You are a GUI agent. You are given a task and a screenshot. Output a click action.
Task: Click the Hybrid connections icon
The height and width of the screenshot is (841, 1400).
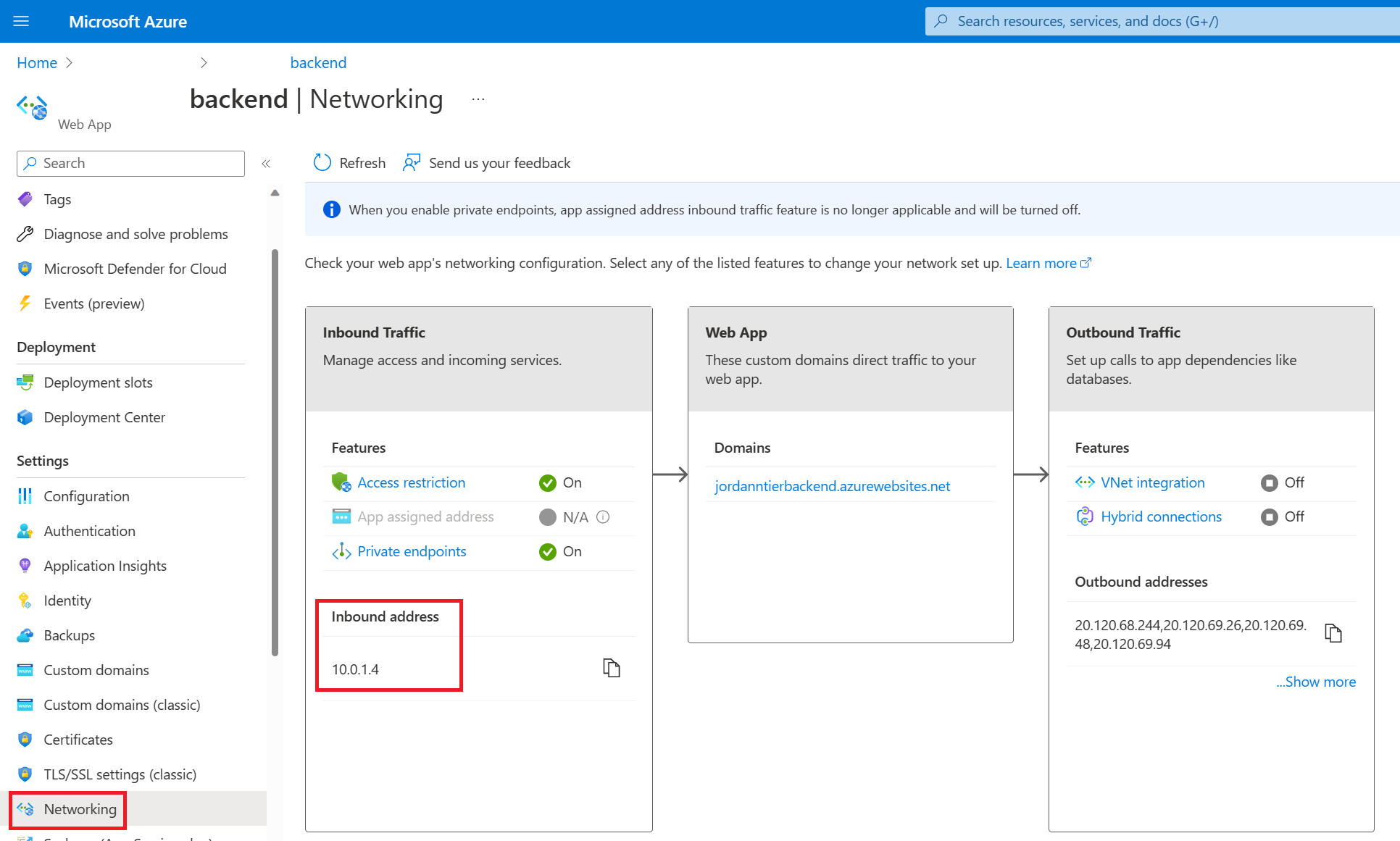pos(1084,516)
